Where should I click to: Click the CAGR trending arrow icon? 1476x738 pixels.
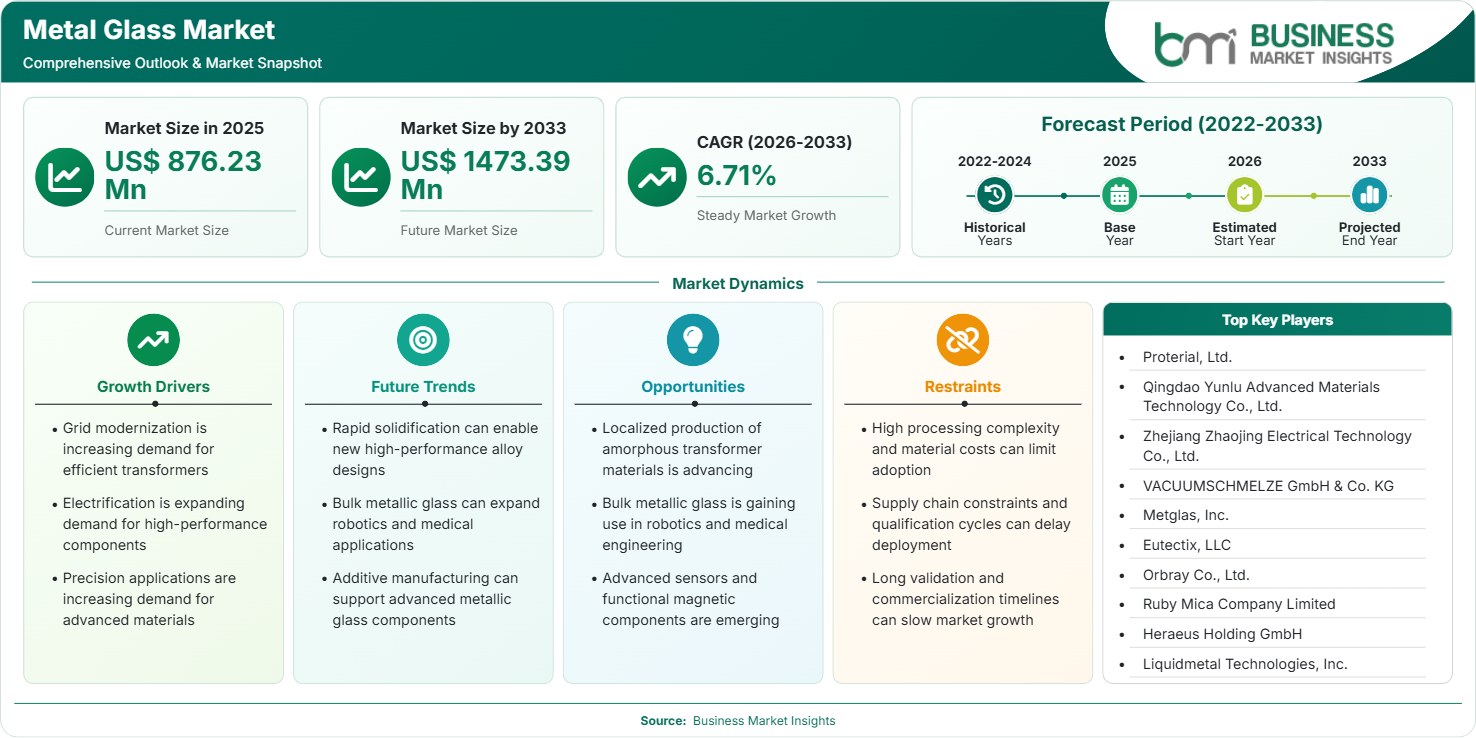(x=657, y=177)
